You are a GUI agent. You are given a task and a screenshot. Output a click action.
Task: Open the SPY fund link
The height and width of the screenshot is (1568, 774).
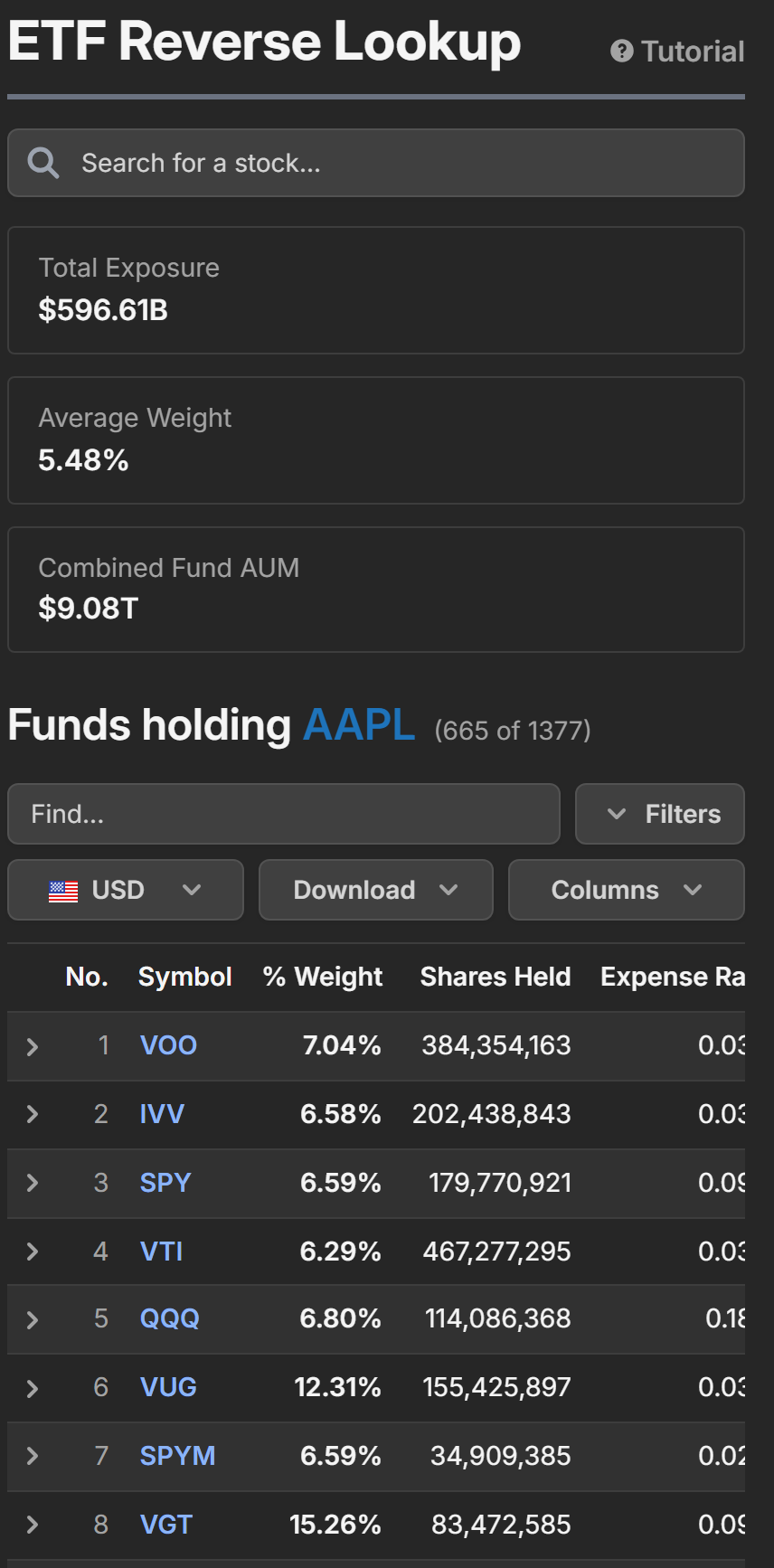pyautogui.click(x=165, y=1183)
